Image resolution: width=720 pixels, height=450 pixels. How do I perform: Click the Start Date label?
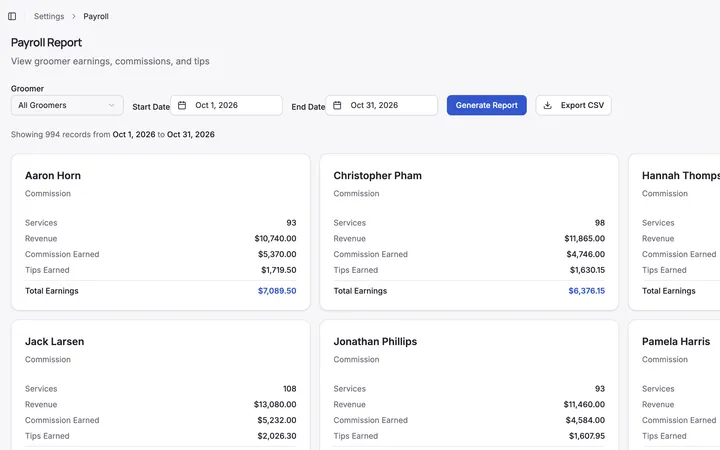point(151,107)
